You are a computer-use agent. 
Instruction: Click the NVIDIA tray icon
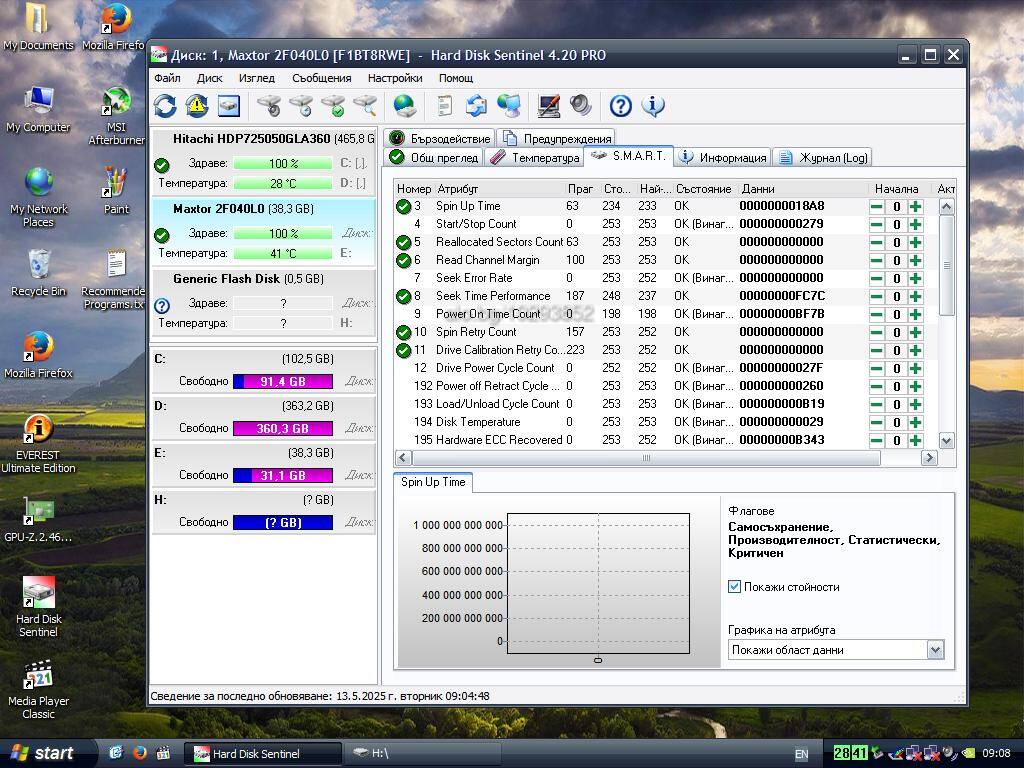[968, 753]
